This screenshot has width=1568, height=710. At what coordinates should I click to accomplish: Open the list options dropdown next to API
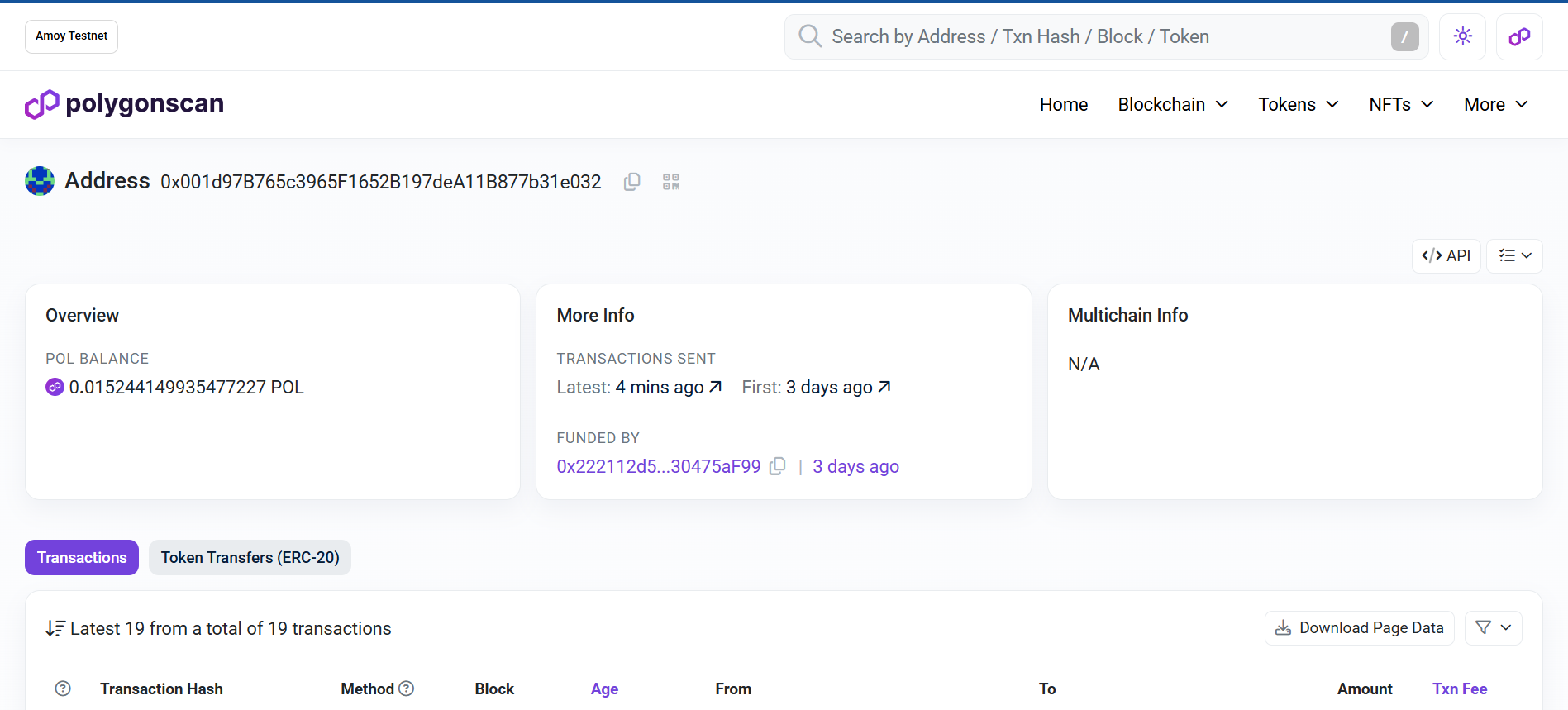1514,255
